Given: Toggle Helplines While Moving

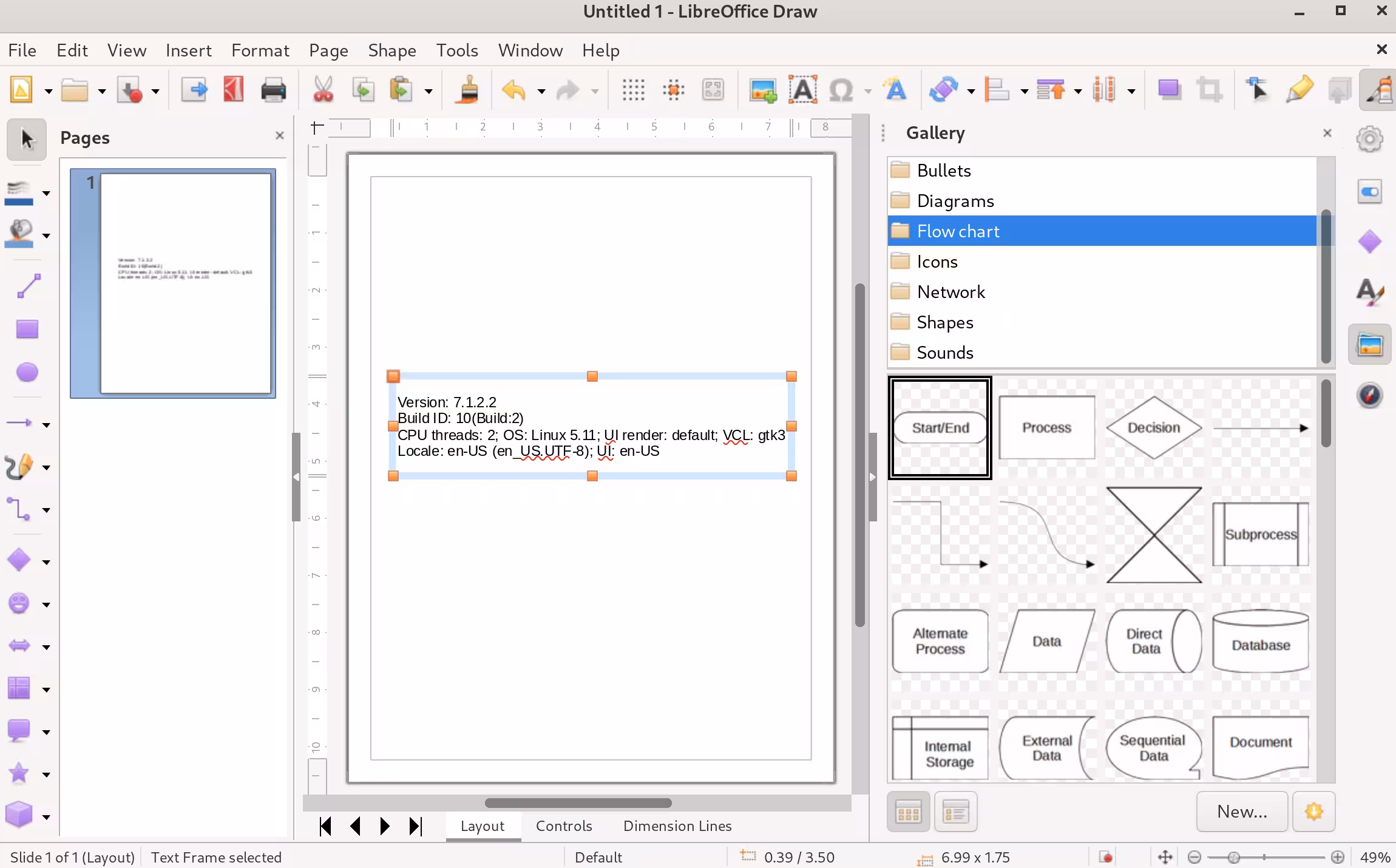Looking at the screenshot, I should click(673, 90).
